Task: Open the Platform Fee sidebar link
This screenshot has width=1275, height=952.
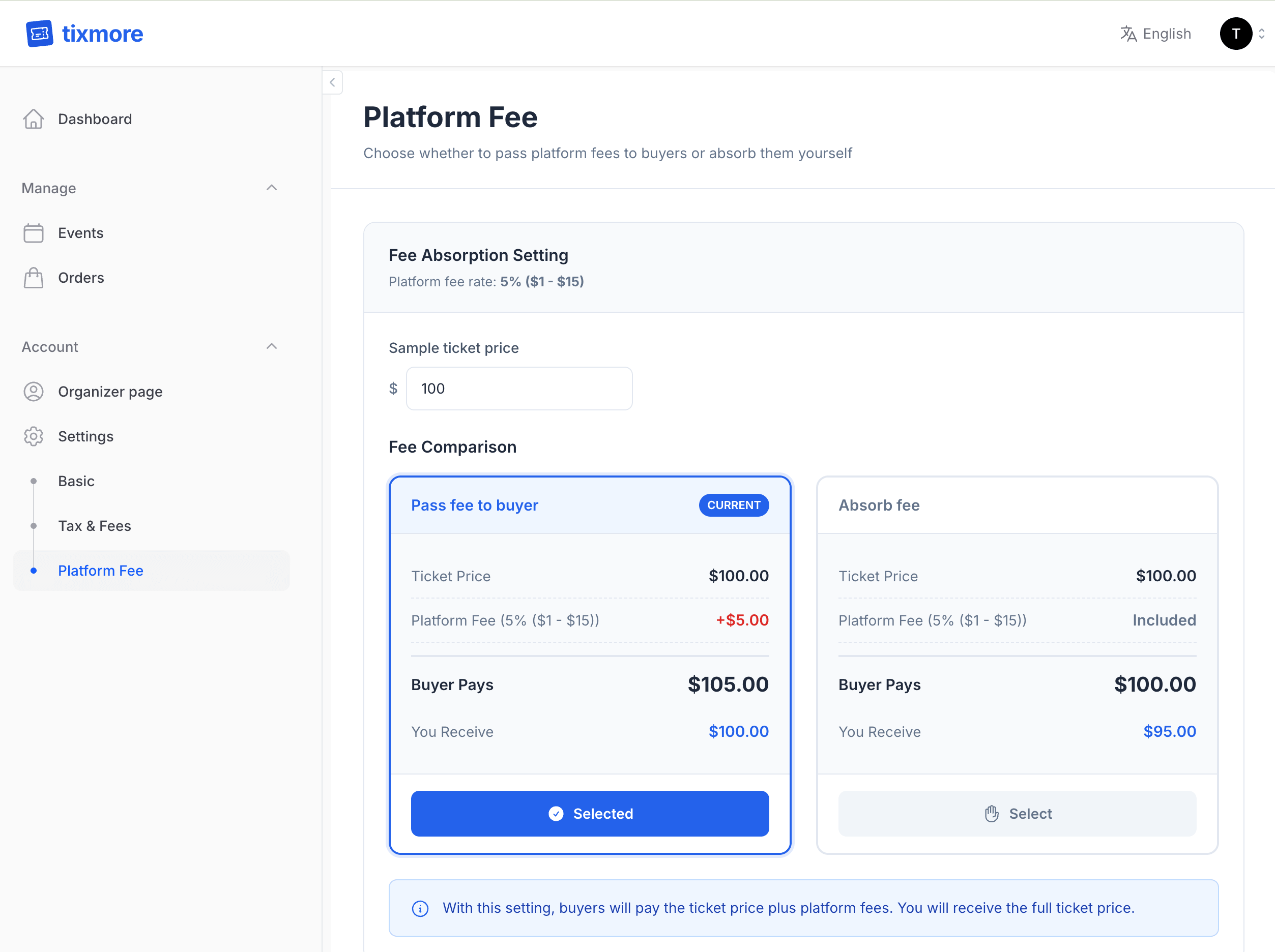Action: [x=100, y=571]
